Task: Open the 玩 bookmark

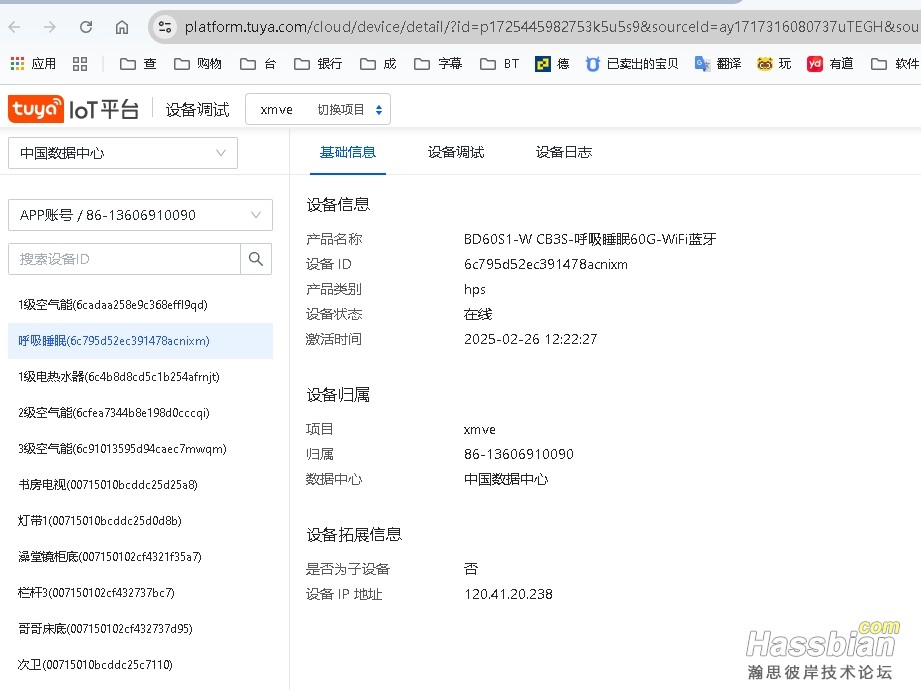Action: click(x=774, y=63)
